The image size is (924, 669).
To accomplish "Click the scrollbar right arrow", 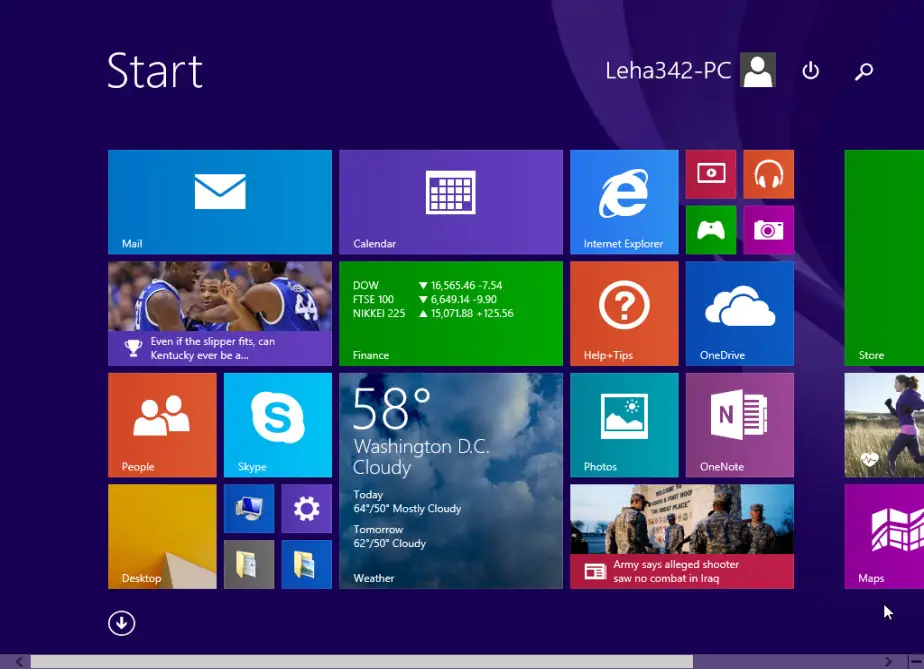I will tap(888, 662).
